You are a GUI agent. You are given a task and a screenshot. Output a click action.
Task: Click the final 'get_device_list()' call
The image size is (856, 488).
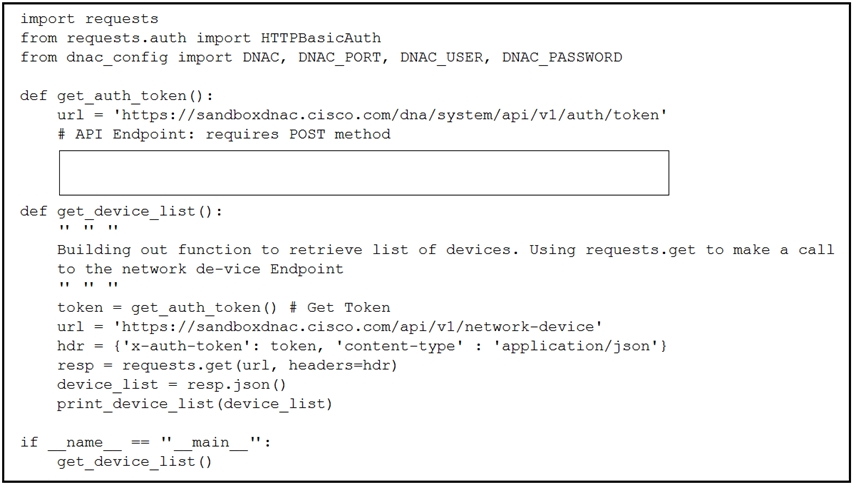point(134,462)
